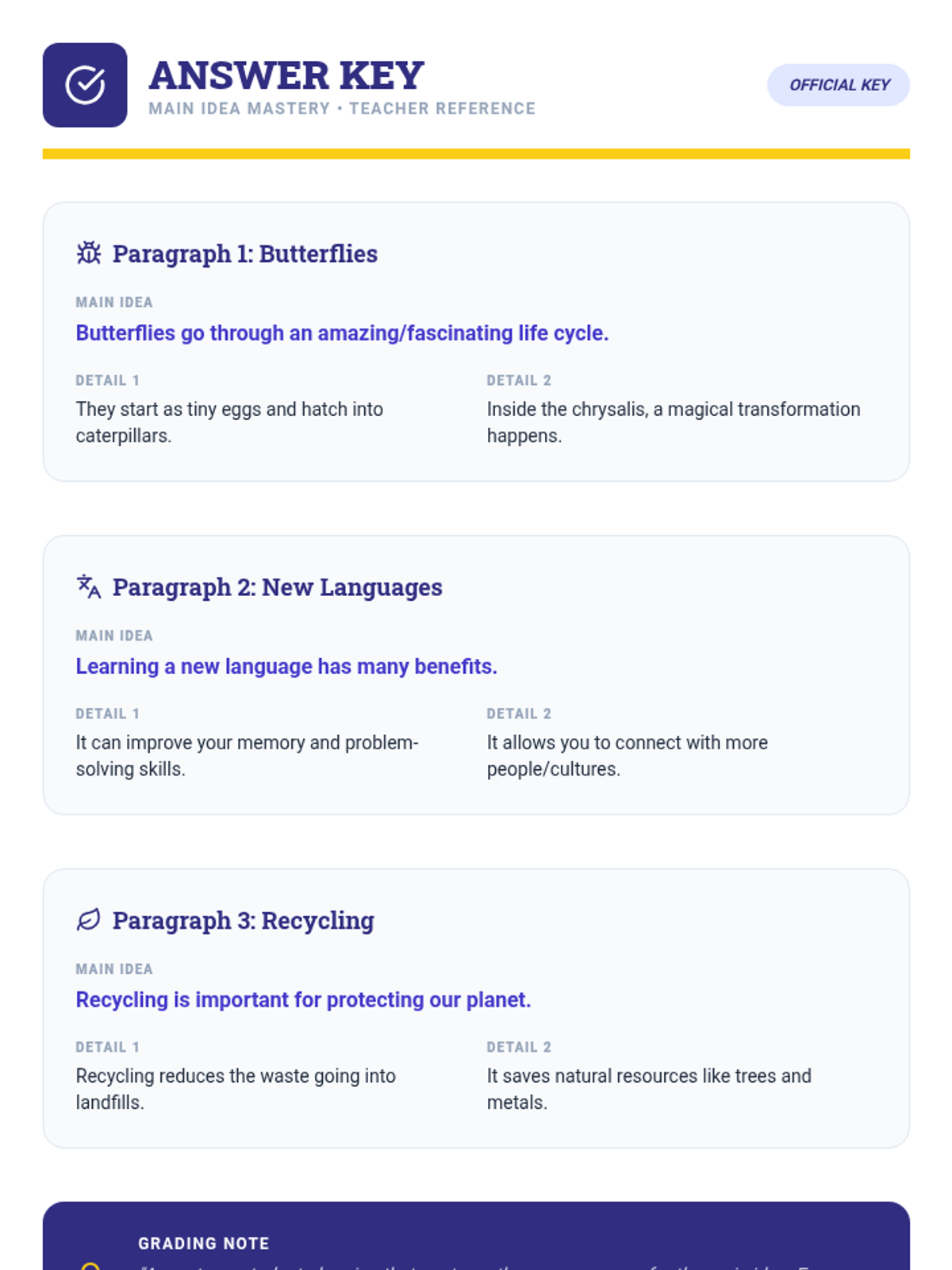Click the Paragraph 2: New Languages heading

pyautogui.click(x=277, y=587)
